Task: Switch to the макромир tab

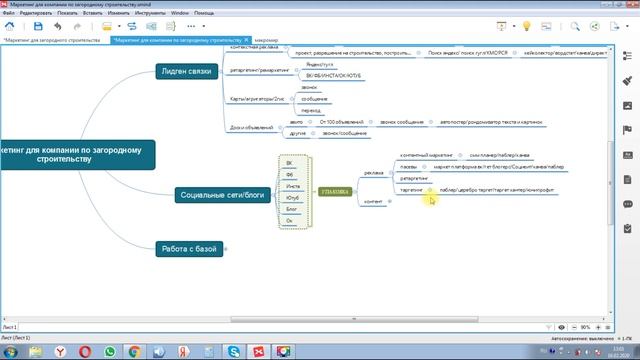Action: [266, 40]
